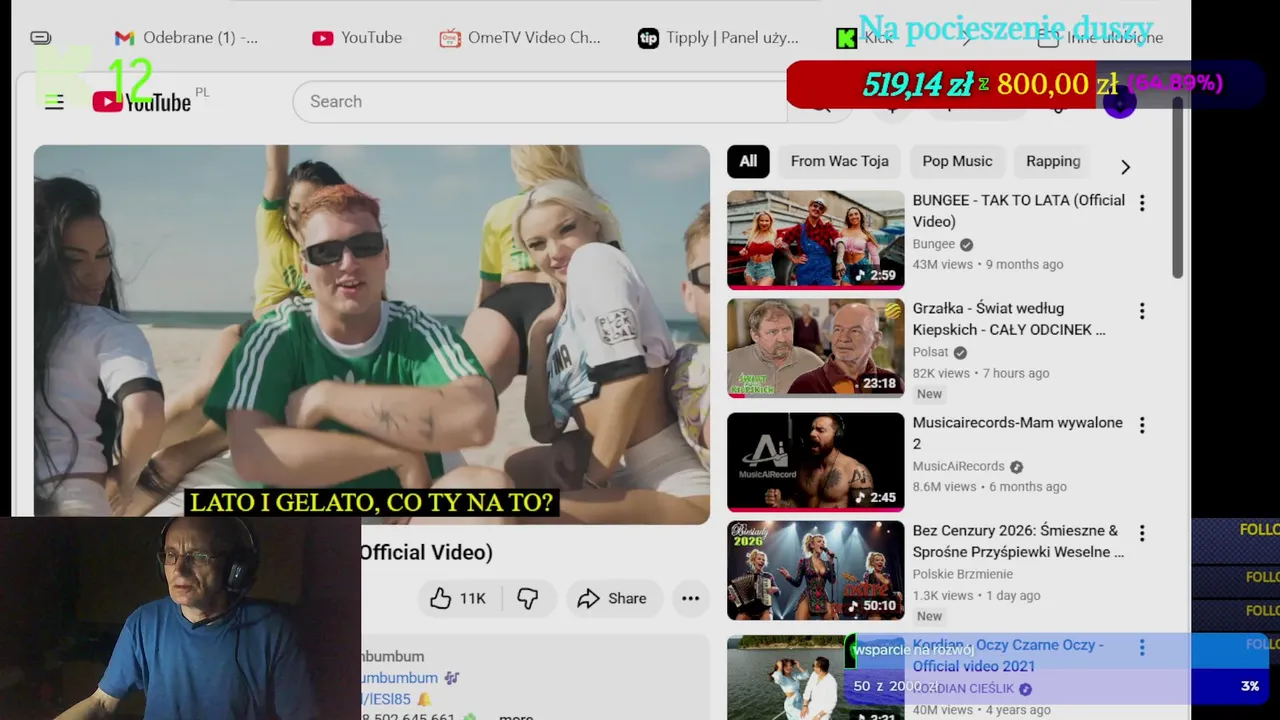Click the "Bez Cenzury 2026" video title
1280x720 pixels.
pos(1018,541)
